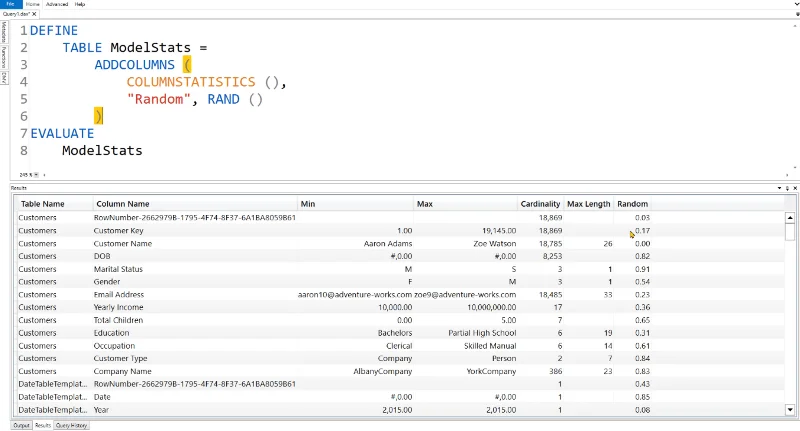
Task: Select the DateTableTemplate Date row cell
Action: [x=102, y=397]
